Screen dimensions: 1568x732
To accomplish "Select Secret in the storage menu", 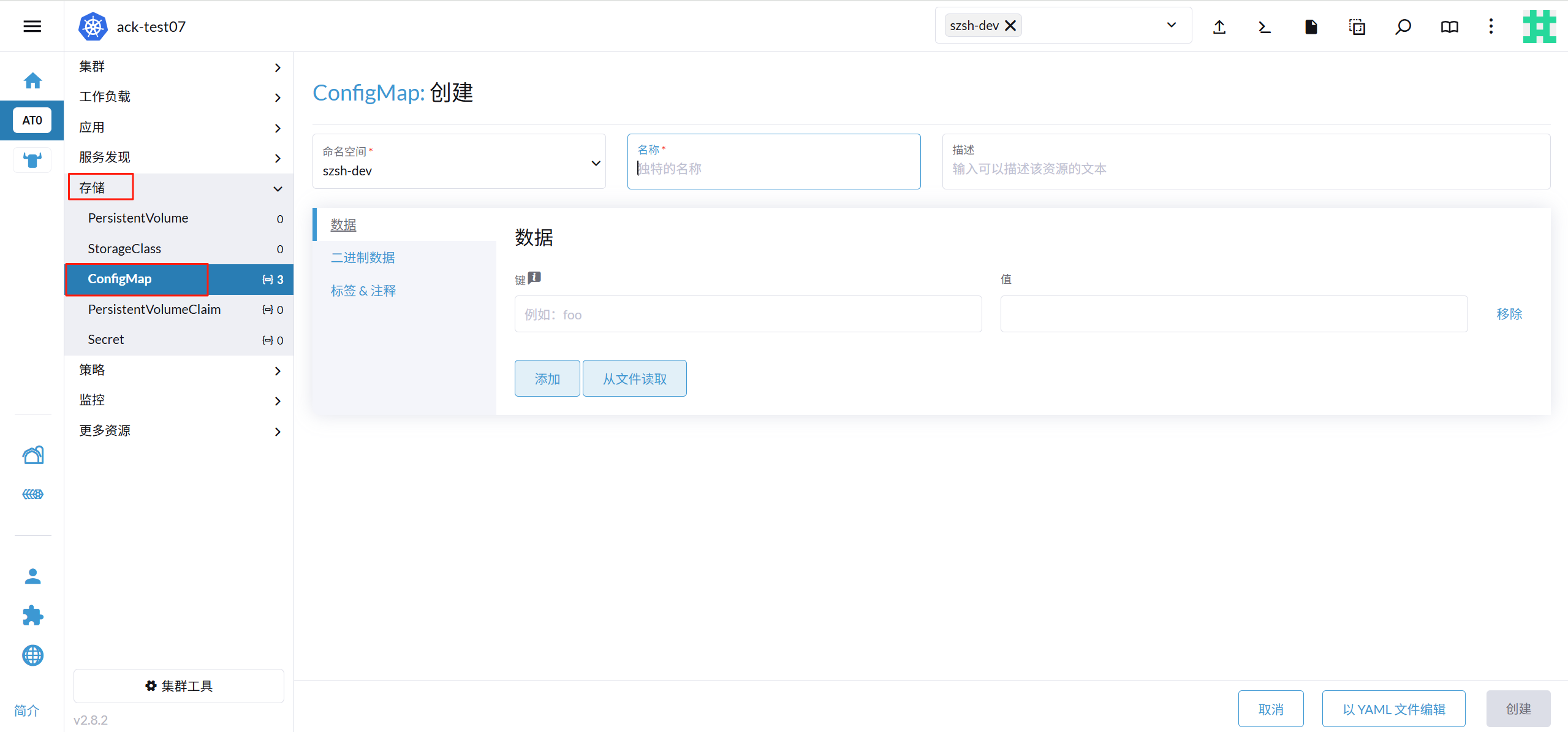I will click(x=106, y=340).
